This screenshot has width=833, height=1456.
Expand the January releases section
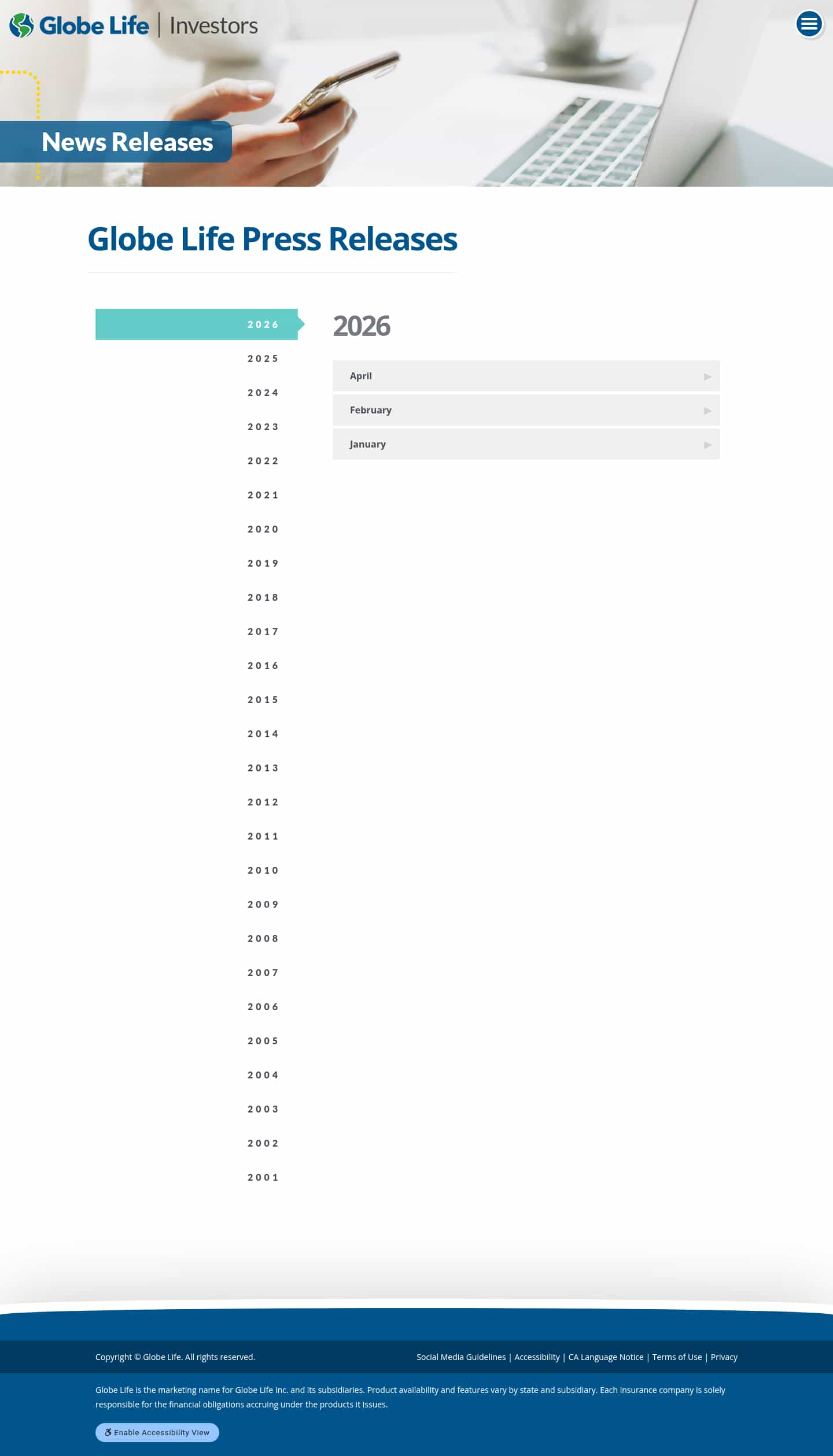point(525,444)
